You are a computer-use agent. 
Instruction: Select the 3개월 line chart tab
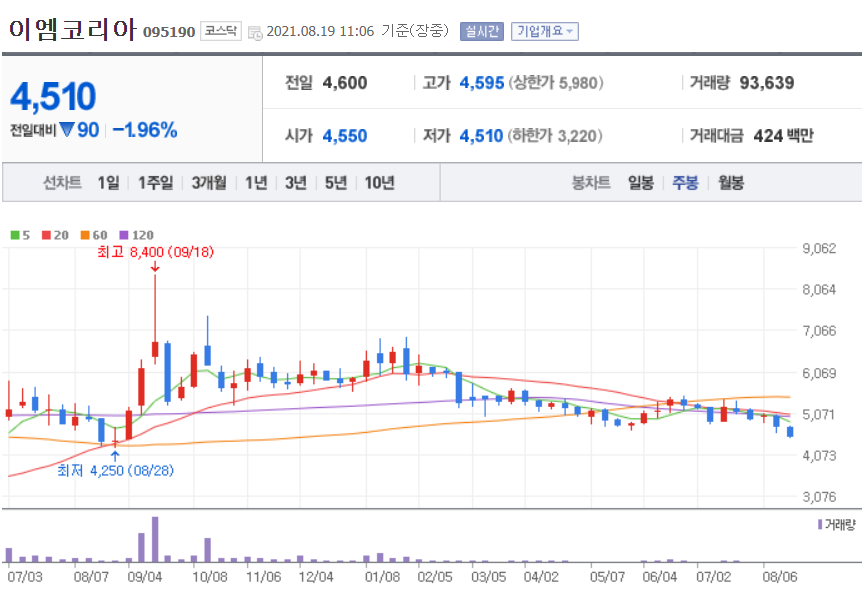209,183
